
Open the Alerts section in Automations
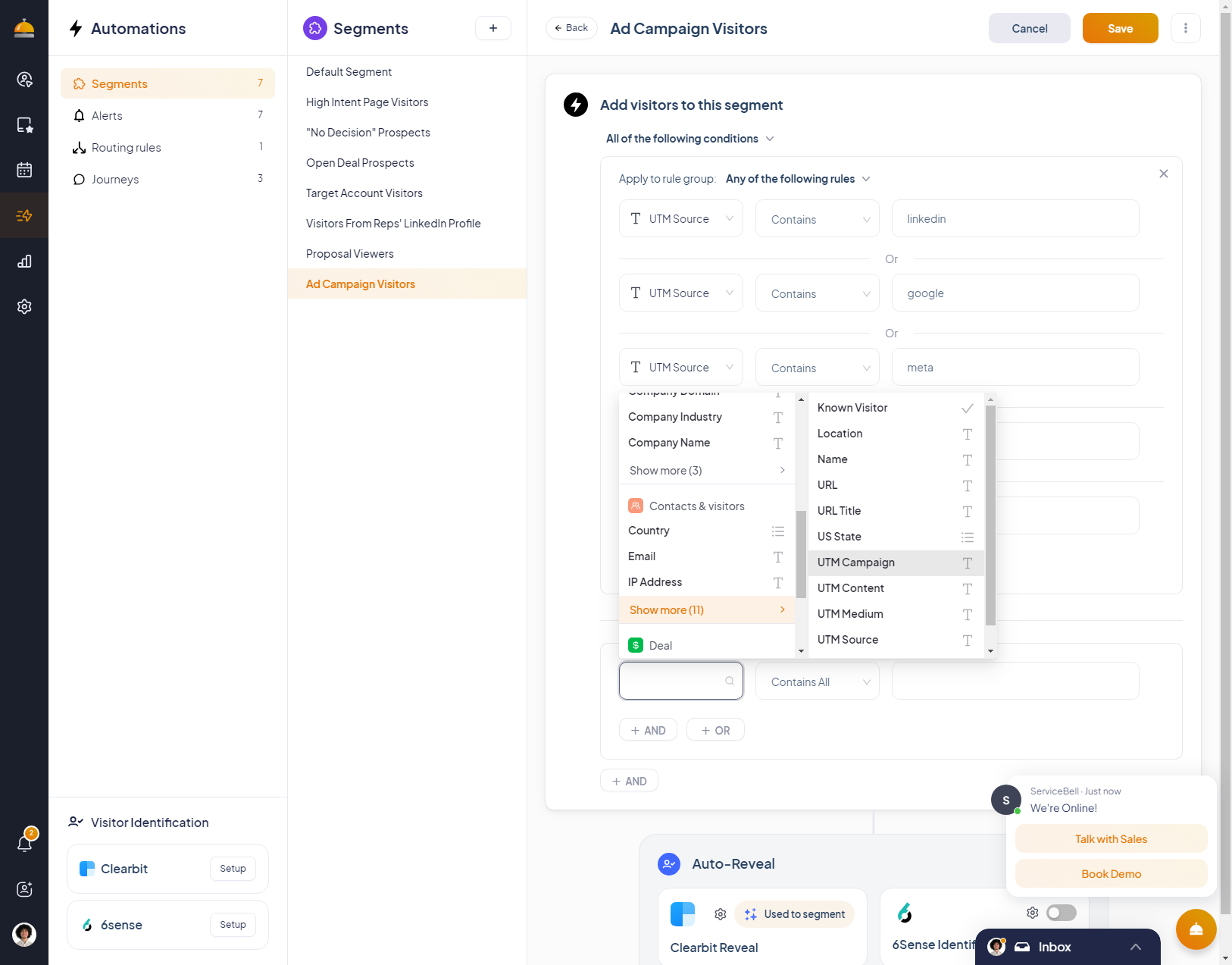(x=167, y=115)
